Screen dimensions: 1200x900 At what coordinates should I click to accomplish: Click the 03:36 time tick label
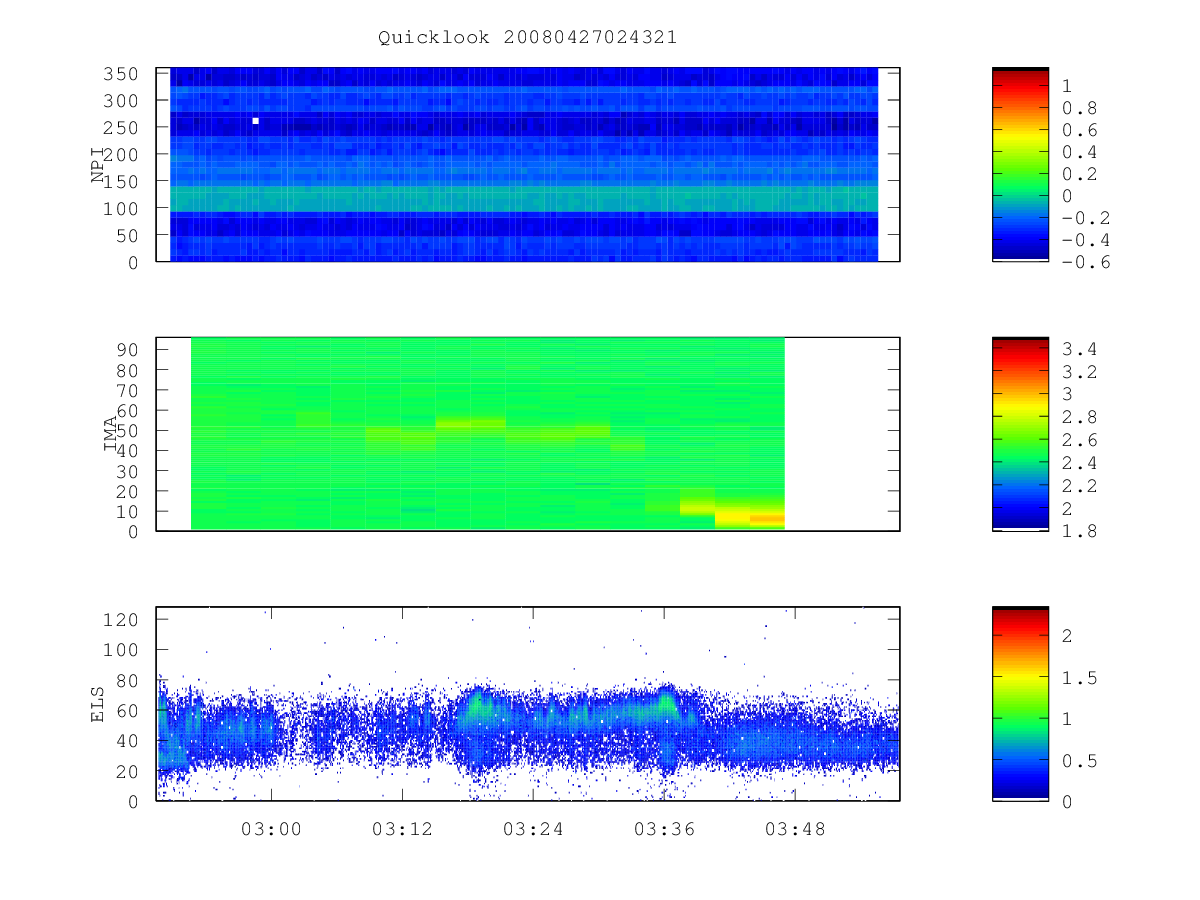click(664, 829)
